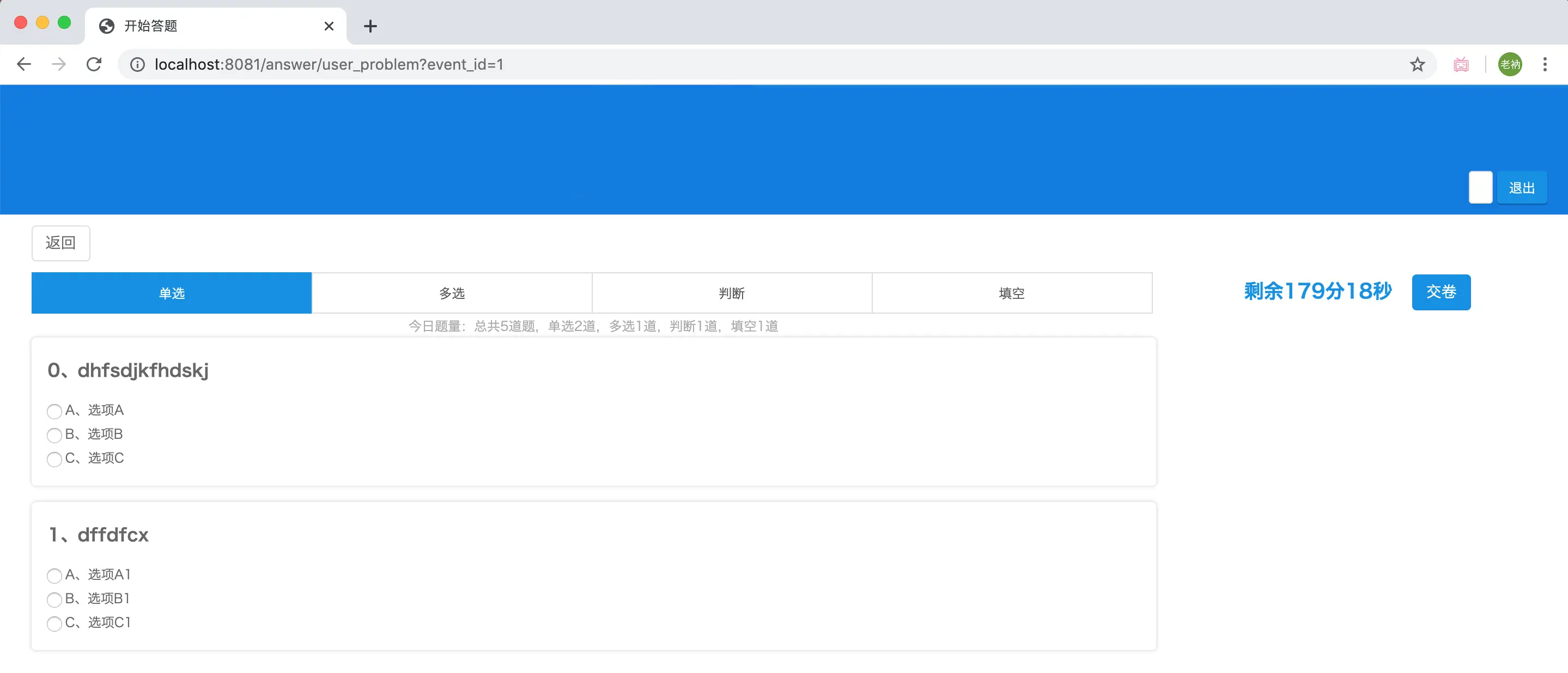1568x673 pixels.
Task: Click the browser back arrow icon
Action: [24, 64]
